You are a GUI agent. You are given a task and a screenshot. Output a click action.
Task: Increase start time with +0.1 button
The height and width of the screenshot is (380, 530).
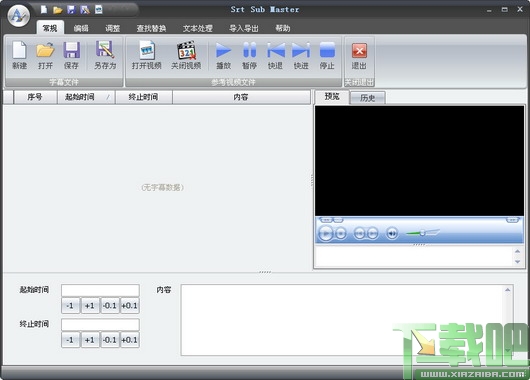pos(130,306)
